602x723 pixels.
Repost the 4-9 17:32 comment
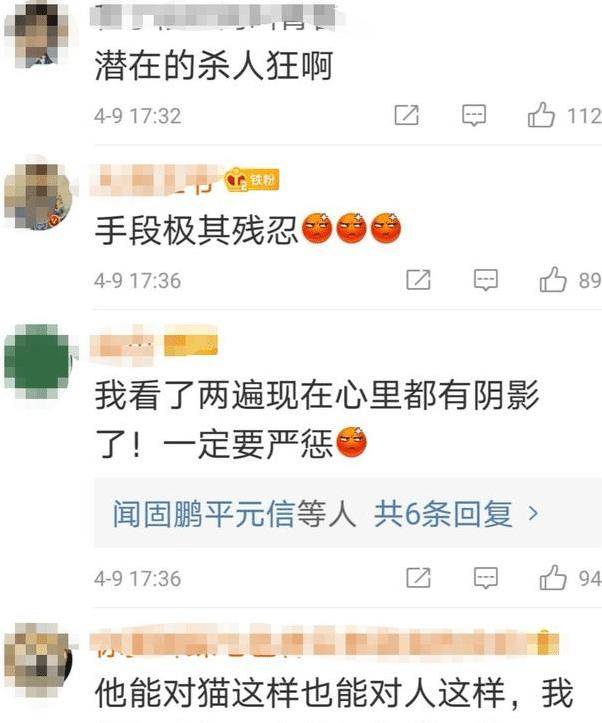click(407, 115)
